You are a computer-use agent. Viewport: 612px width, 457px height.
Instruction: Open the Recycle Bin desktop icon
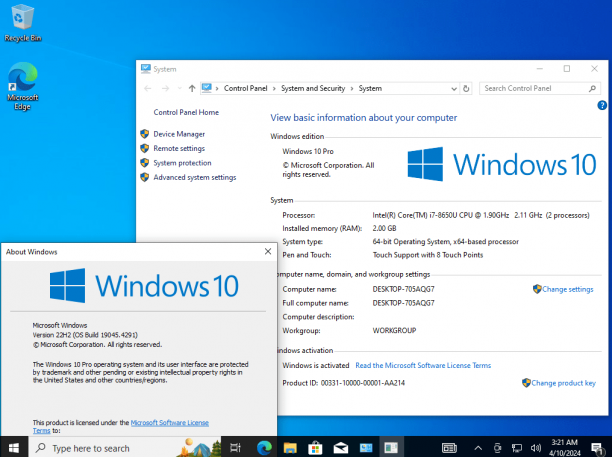point(22,22)
